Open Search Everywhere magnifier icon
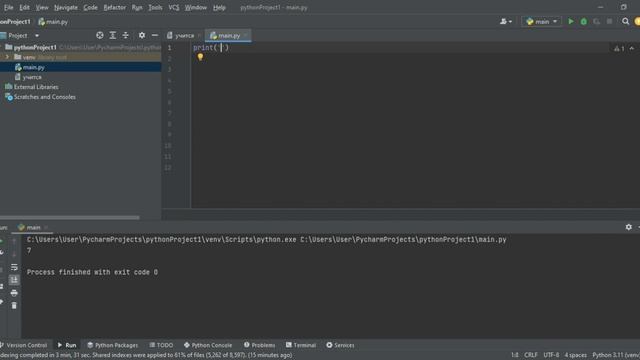This screenshot has height=360, width=640. click(x=625, y=21)
